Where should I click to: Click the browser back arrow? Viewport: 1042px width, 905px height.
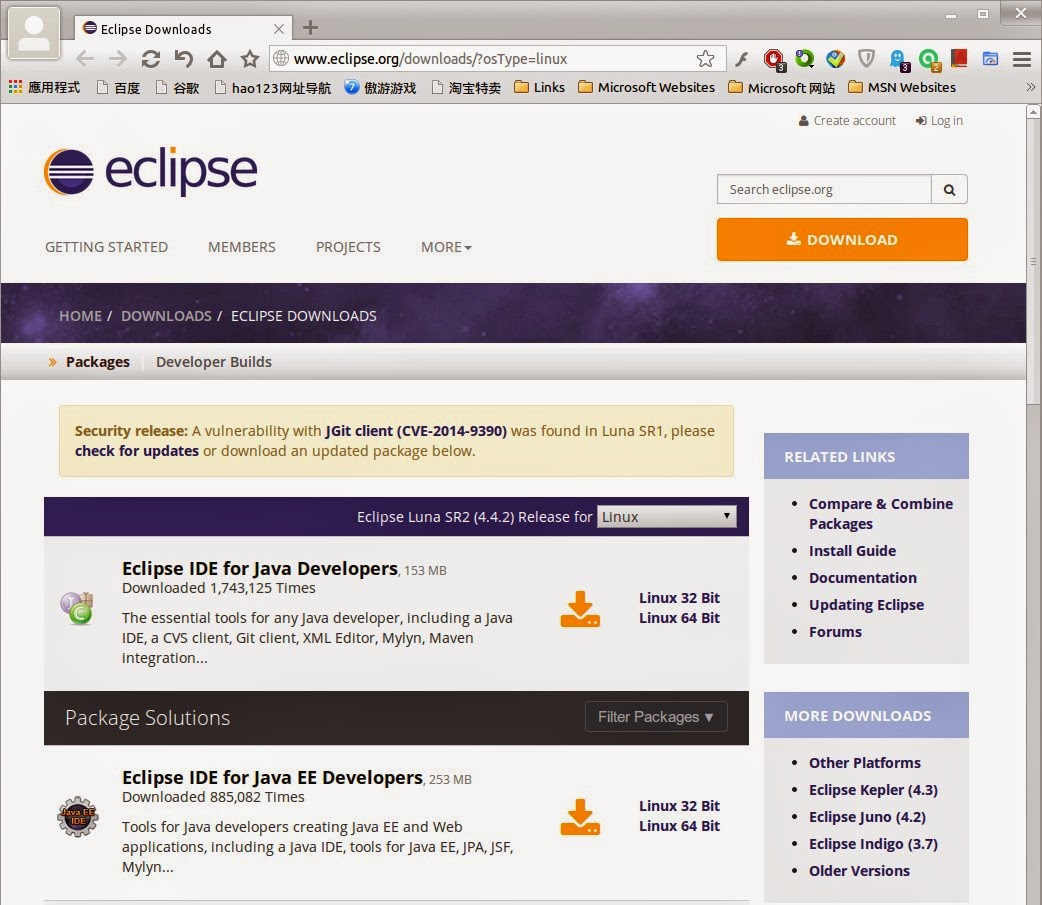85,59
